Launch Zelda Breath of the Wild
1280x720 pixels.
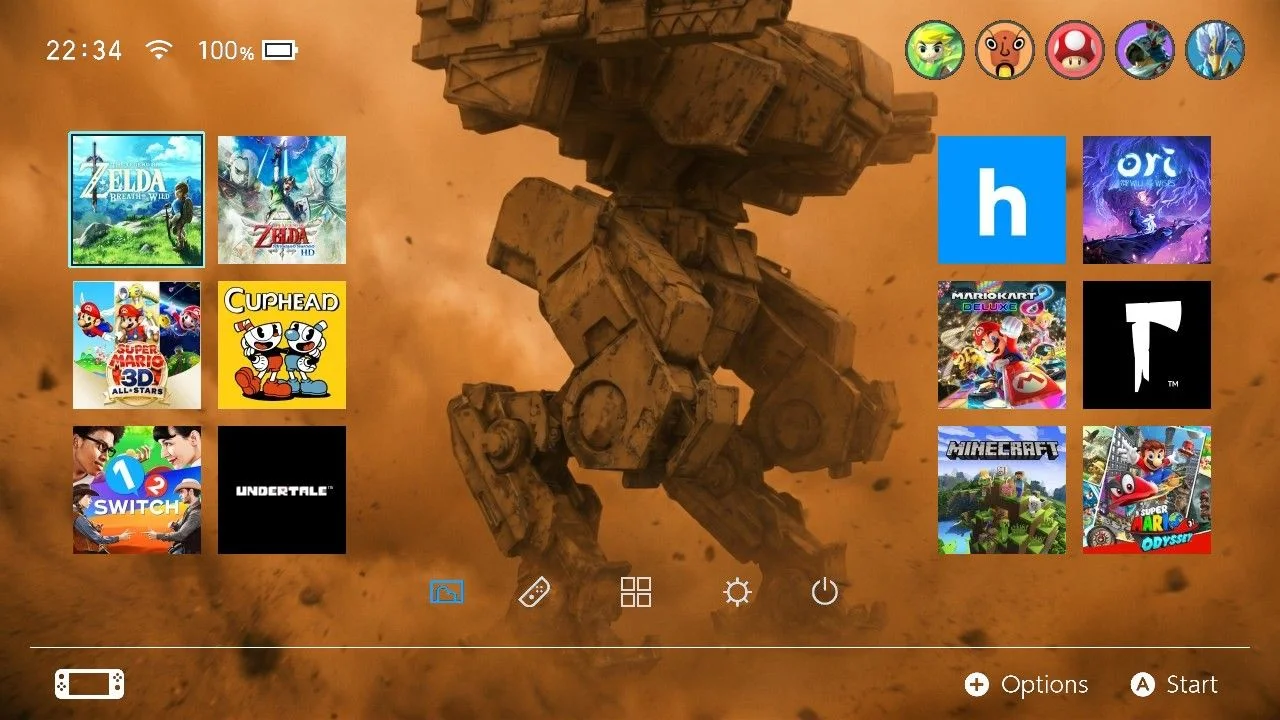tap(137, 200)
